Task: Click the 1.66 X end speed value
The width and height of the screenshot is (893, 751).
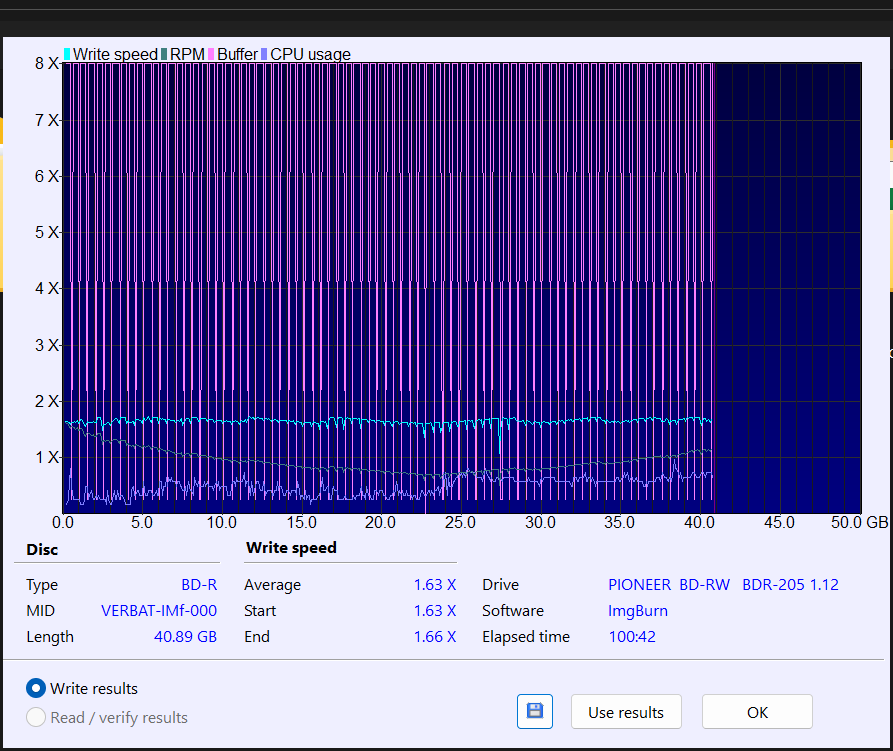Action: point(435,637)
